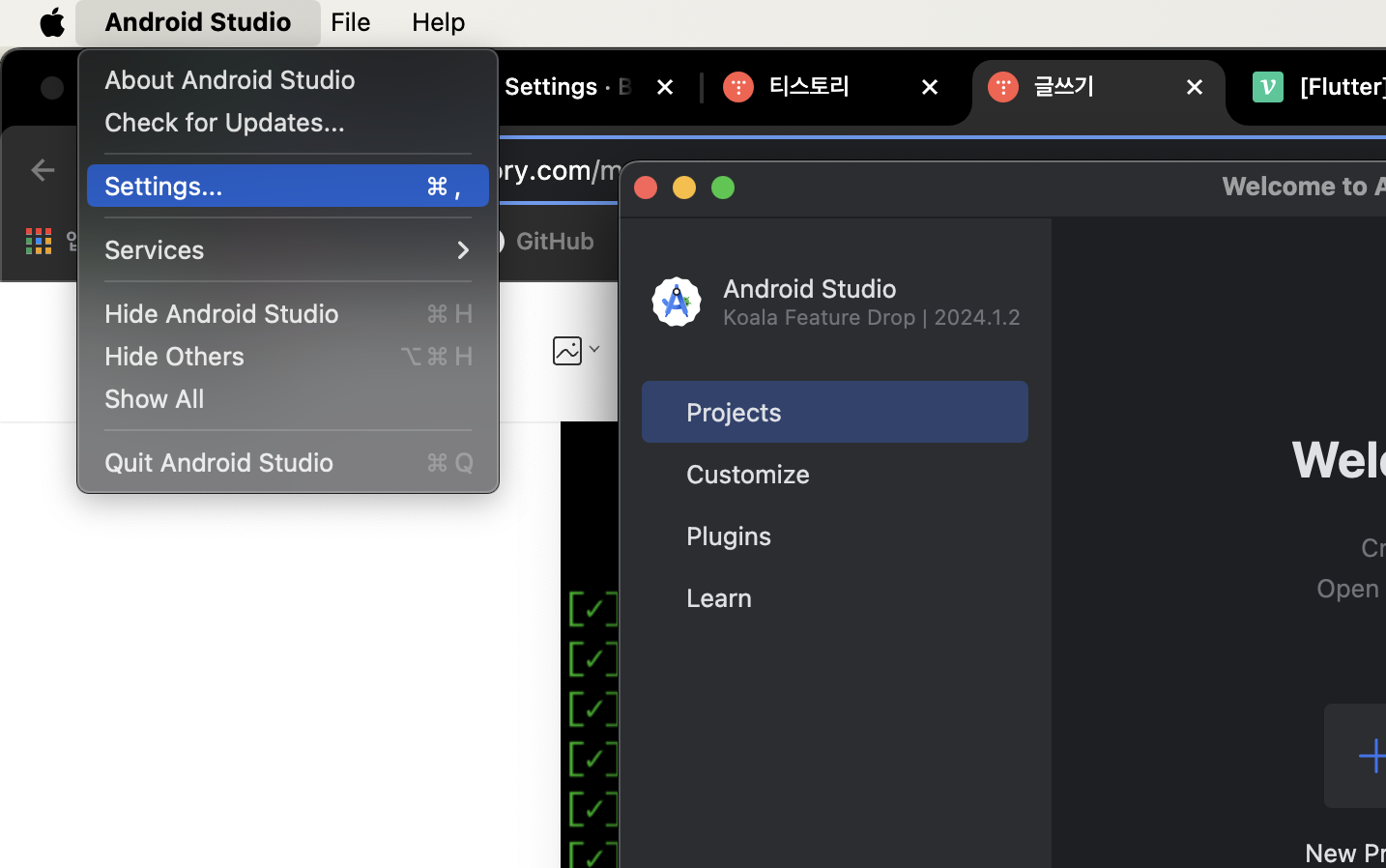The image size is (1386, 868).
Task: Open Learn in the welcome sidebar
Action: 835,597
